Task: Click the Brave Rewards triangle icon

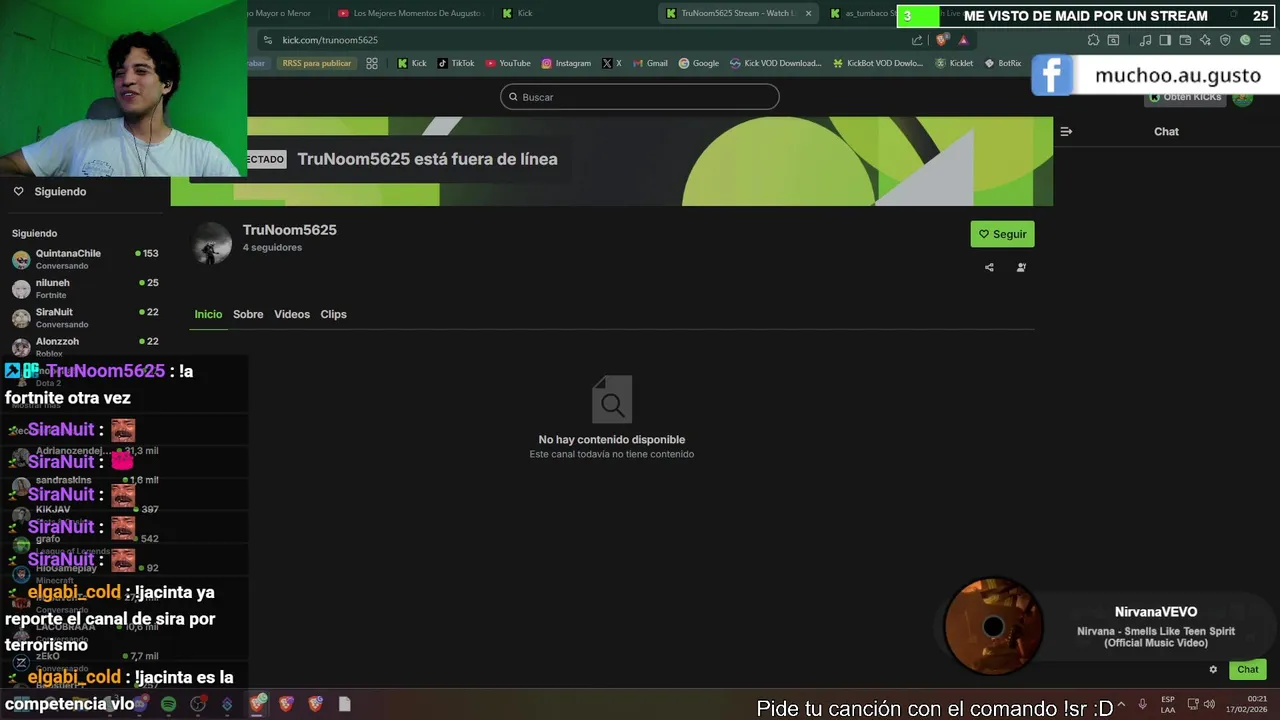Action: tap(963, 40)
